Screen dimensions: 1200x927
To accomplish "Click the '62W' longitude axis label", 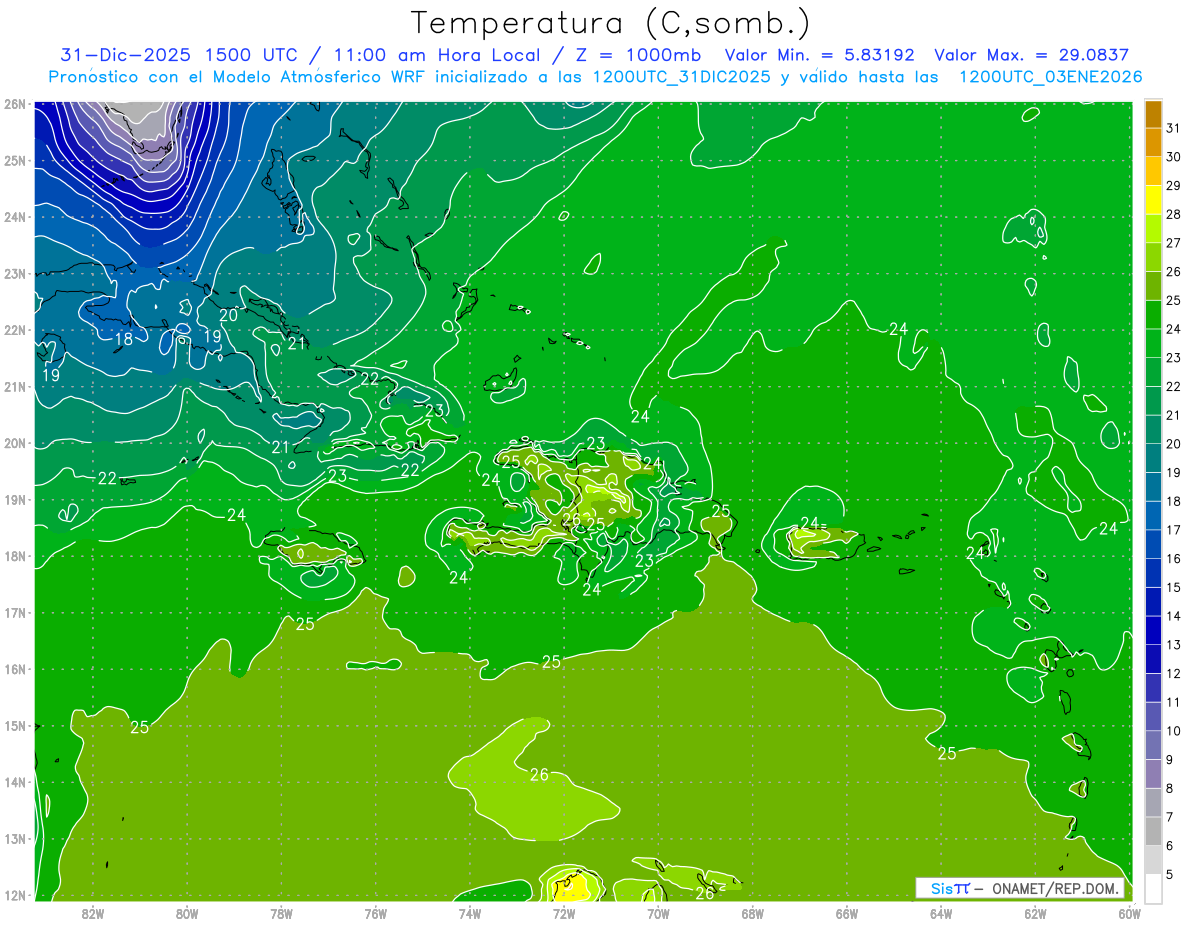I will tap(1035, 913).
